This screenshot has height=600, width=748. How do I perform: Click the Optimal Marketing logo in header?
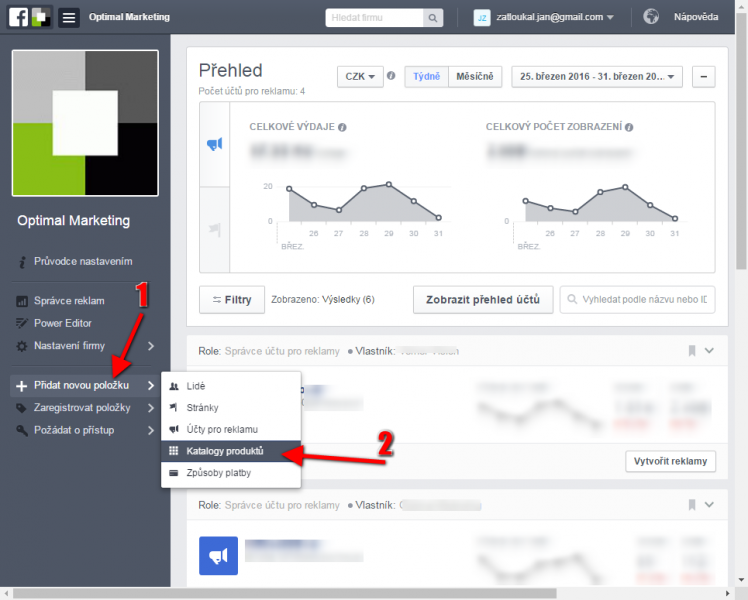pyautogui.click(x=41, y=17)
